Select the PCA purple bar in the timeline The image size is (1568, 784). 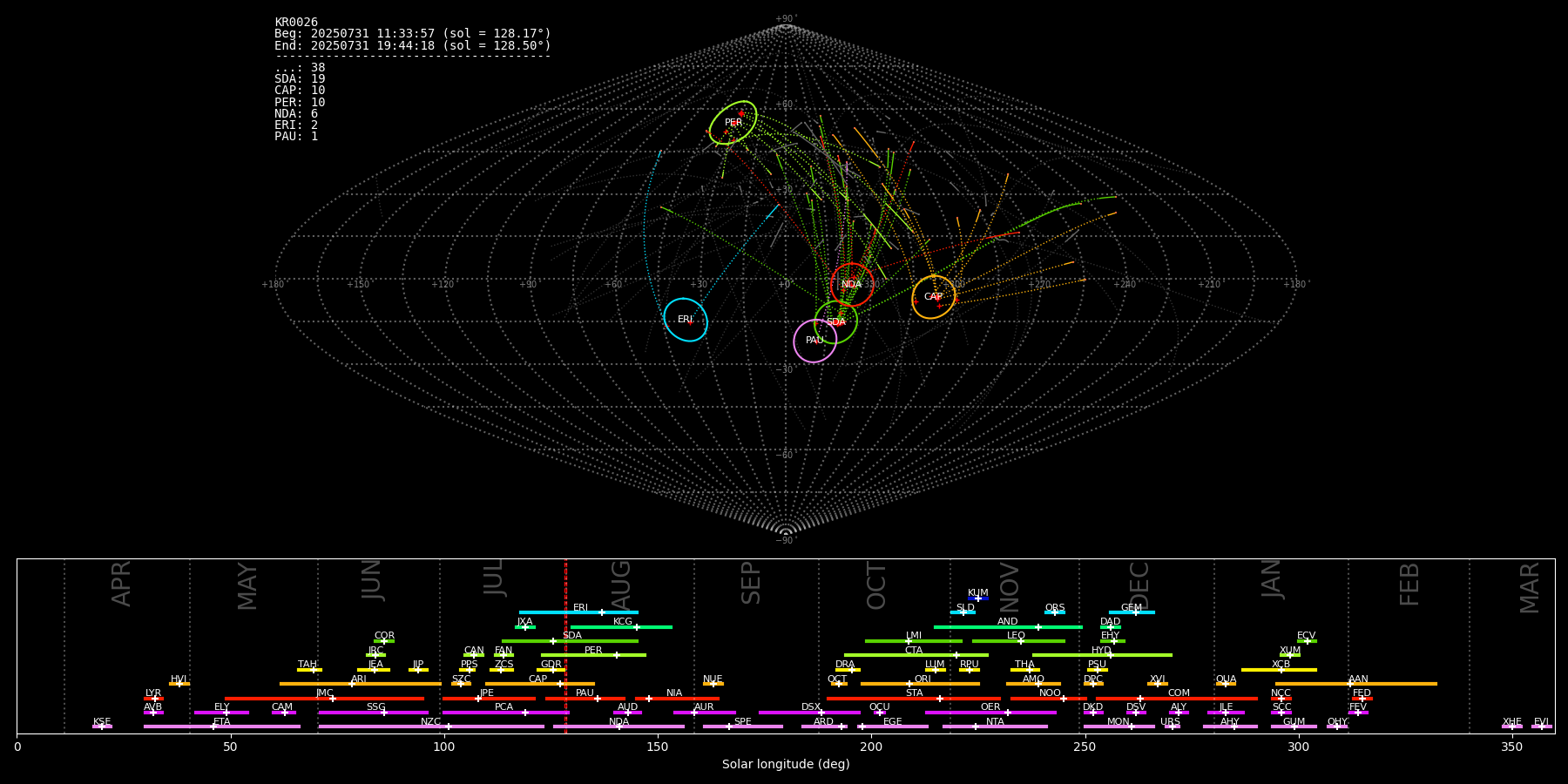point(505,713)
